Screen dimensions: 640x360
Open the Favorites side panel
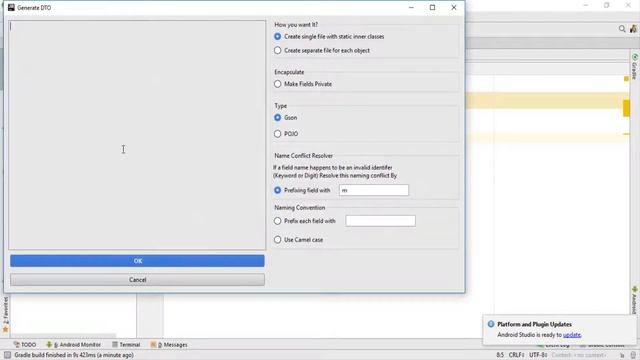pyautogui.click(x=5, y=315)
